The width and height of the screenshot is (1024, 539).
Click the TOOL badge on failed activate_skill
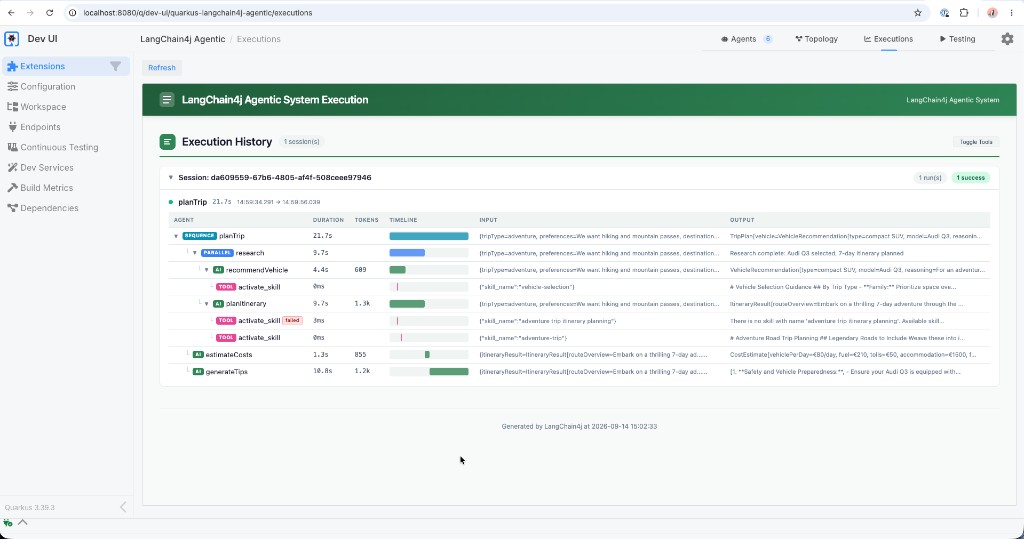226,321
